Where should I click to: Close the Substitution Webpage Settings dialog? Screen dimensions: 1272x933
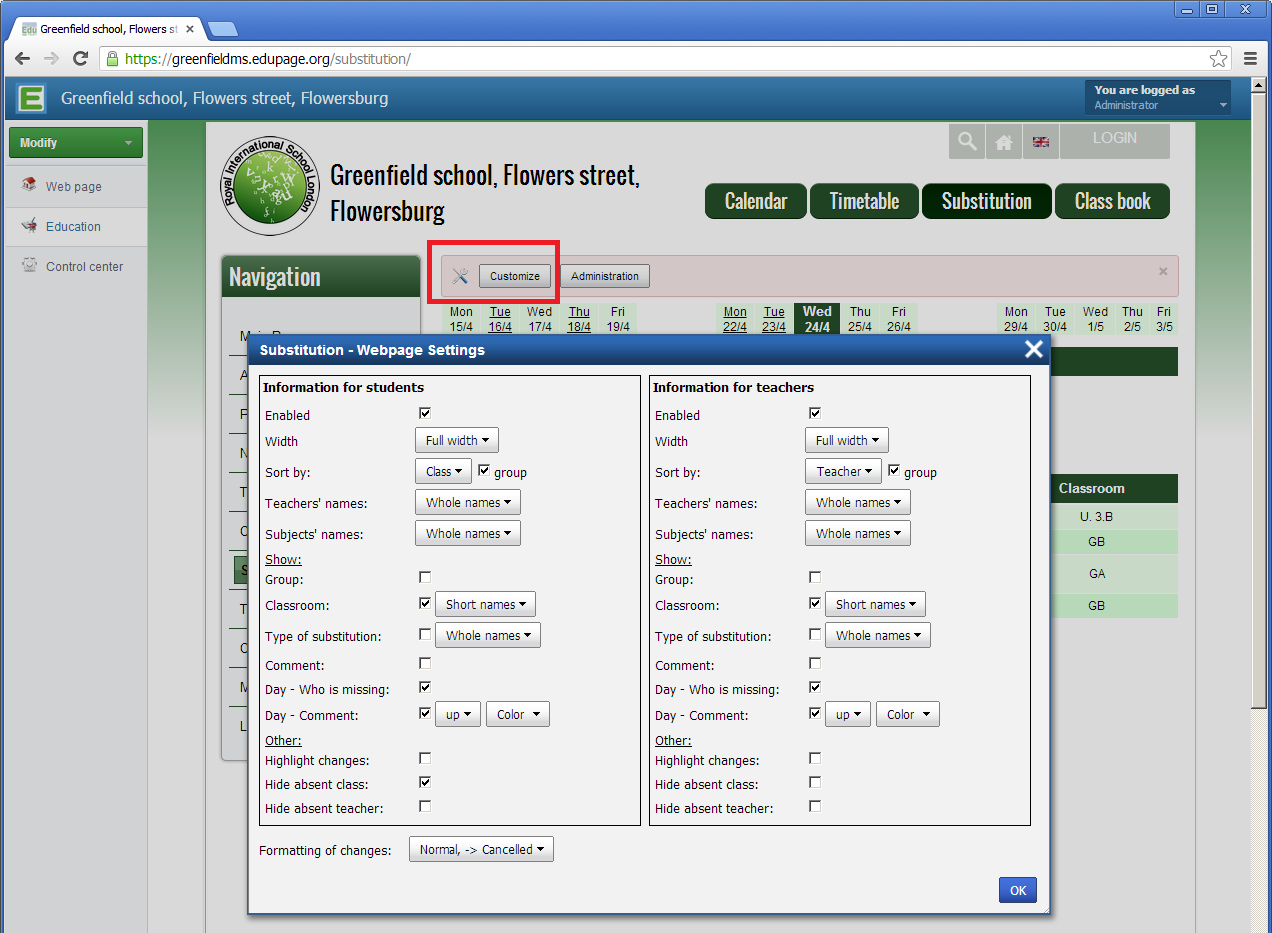(x=1033, y=349)
